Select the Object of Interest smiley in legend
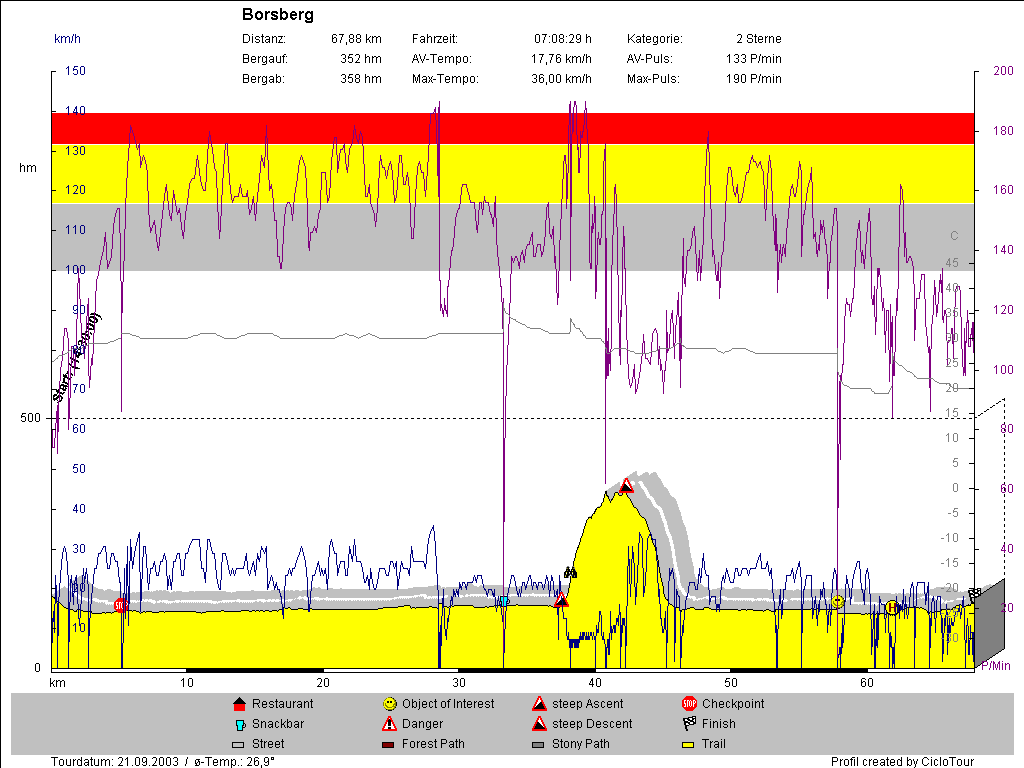 389,704
